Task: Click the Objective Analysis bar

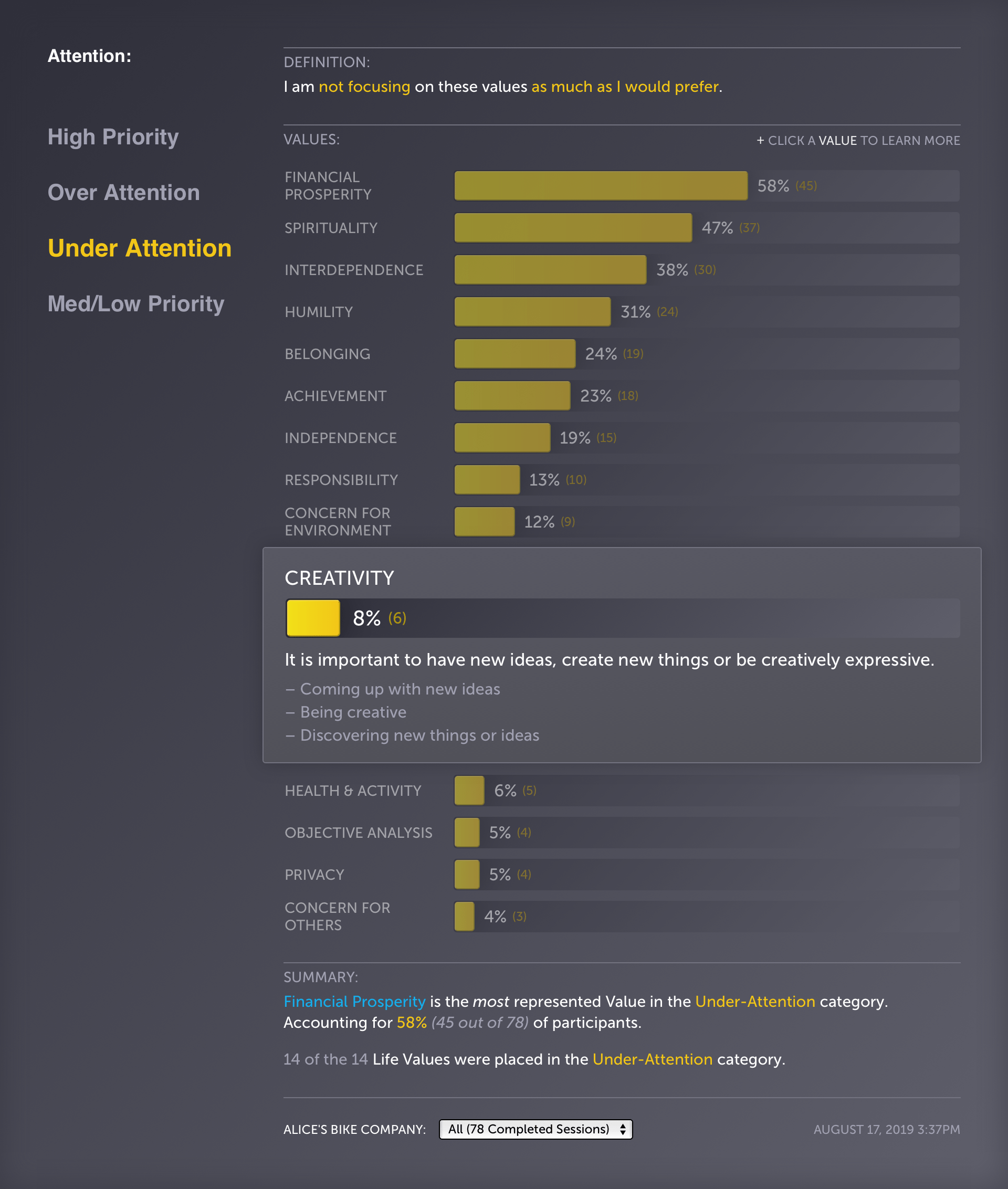Action: [x=466, y=833]
